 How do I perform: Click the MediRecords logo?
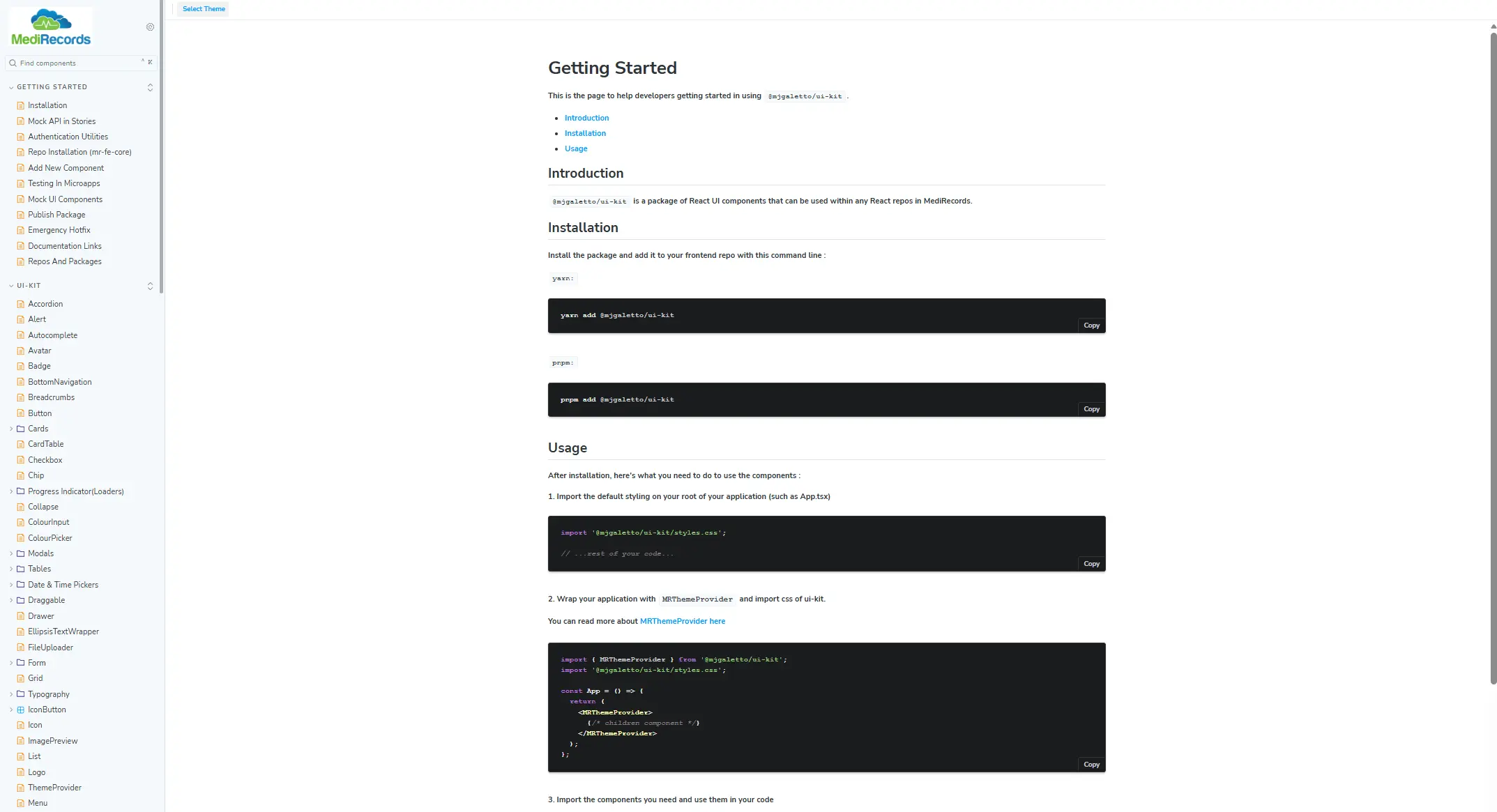click(x=51, y=28)
